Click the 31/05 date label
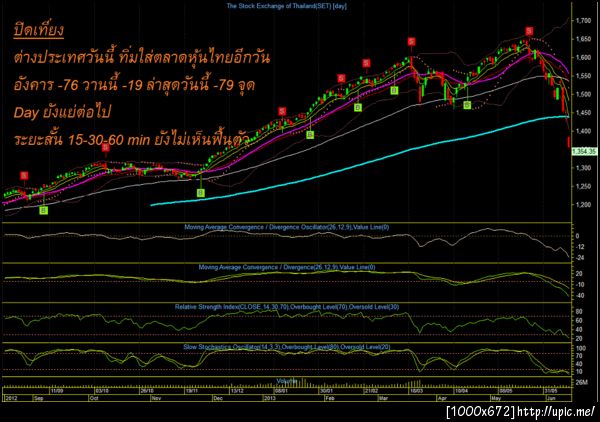Image resolution: width=600 pixels, height=422 pixels. click(551, 391)
